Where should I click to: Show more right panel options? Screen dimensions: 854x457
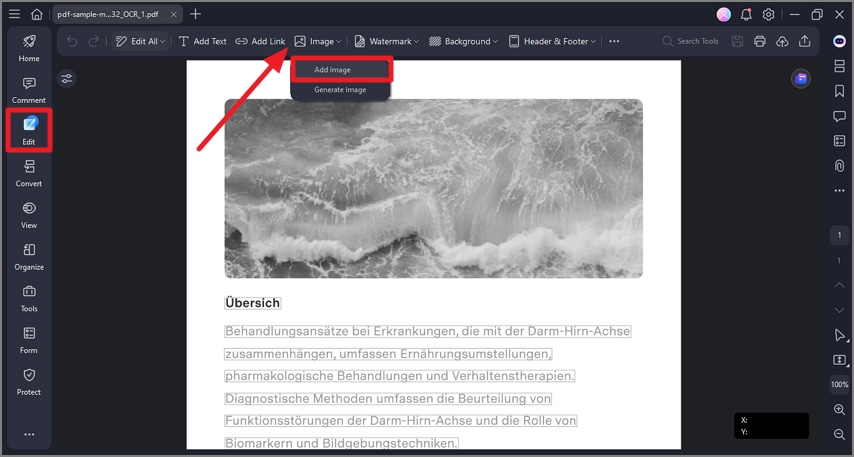pyautogui.click(x=839, y=191)
